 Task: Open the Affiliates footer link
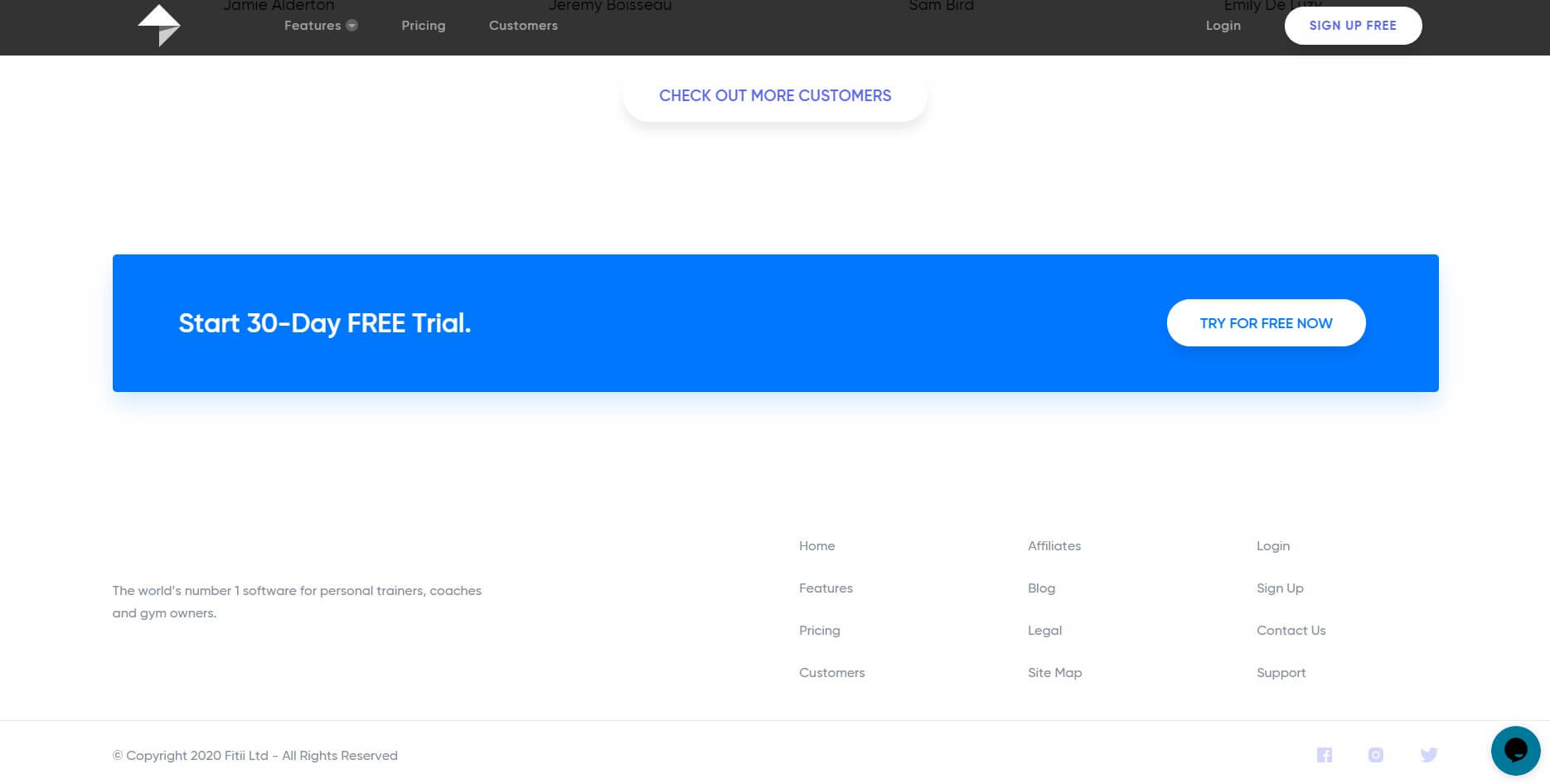1054,546
